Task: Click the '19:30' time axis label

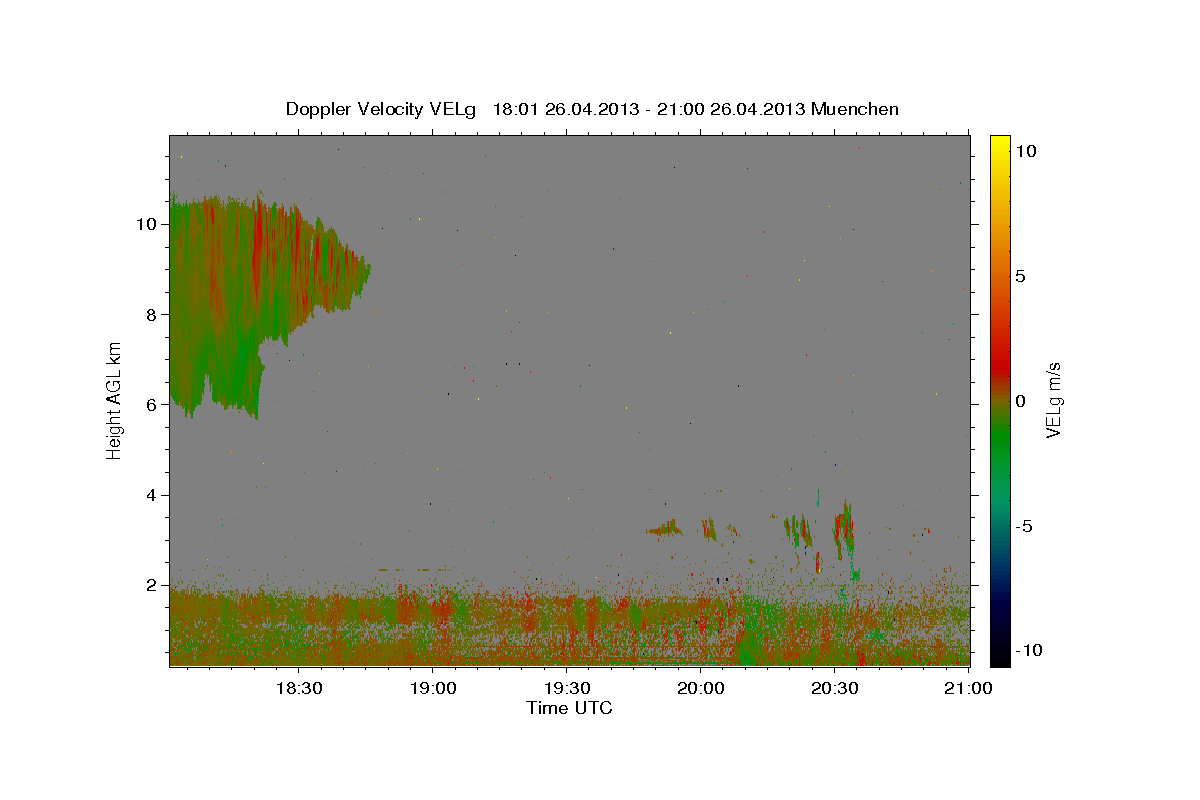Action: click(x=567, y=688)
